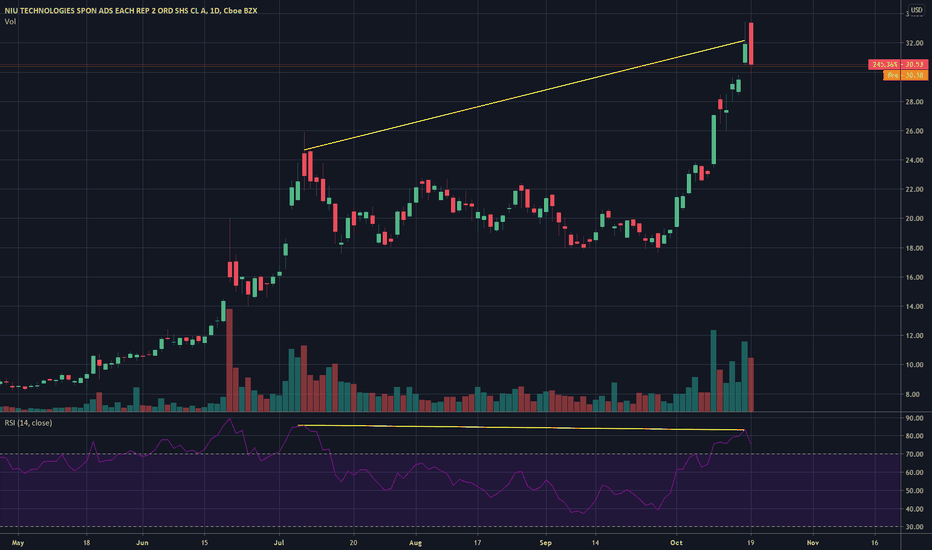Click the RSI 90.00 axis label
The image size is (932, 550).
pos(914,419)
